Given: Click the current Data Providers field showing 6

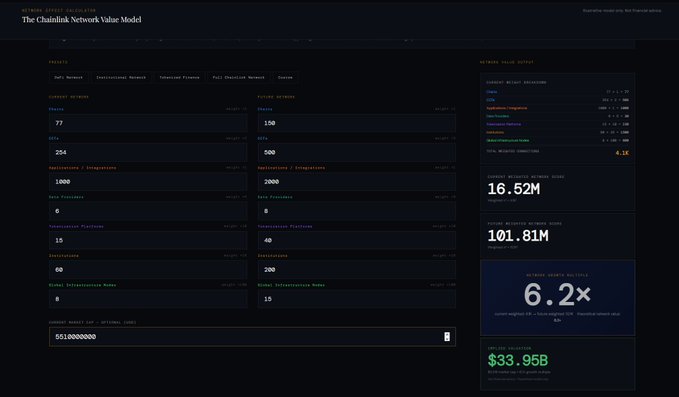Looking at the screenshot, I should [148, 211].
